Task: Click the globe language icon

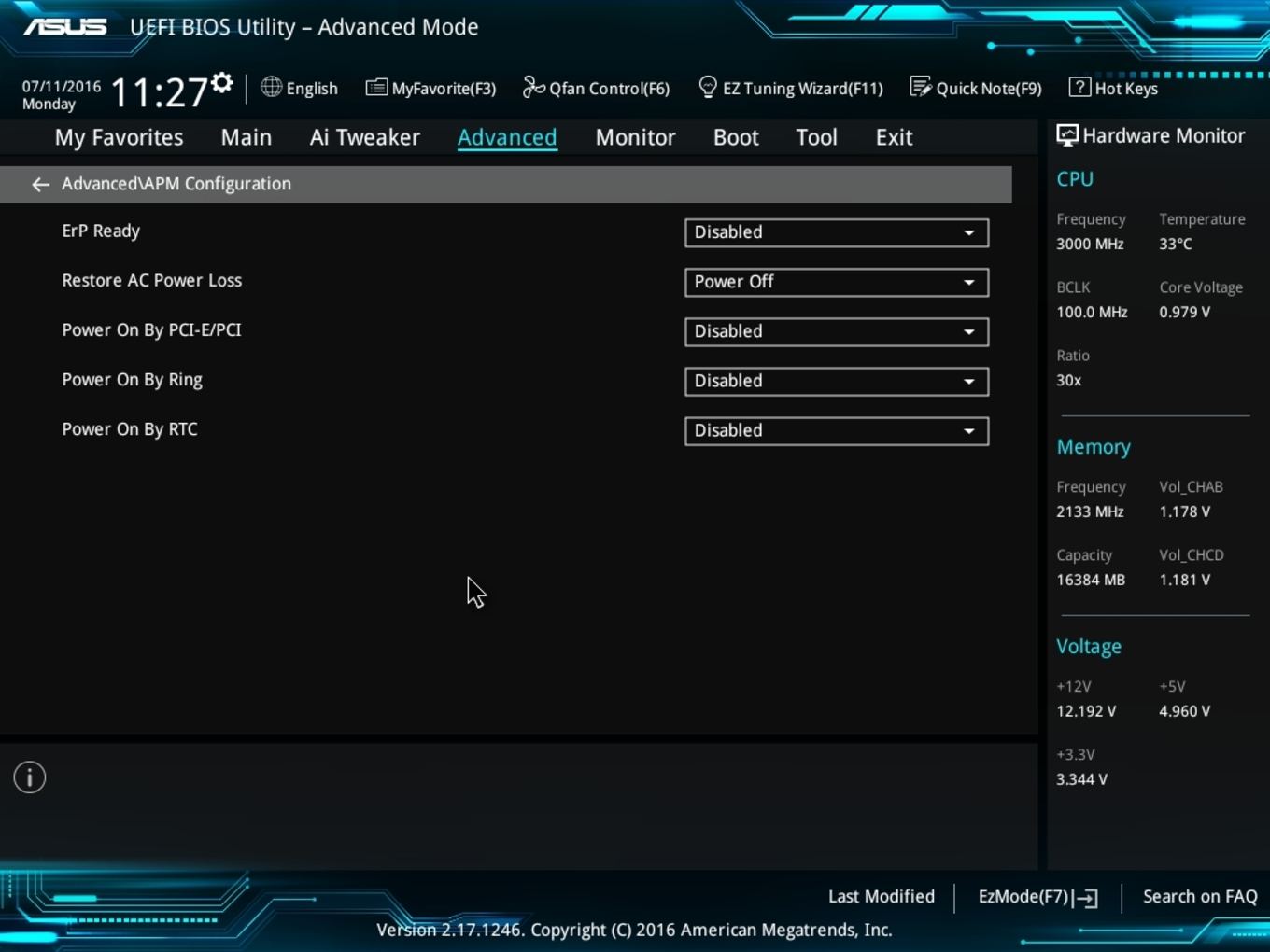Action: click(271, 87)
